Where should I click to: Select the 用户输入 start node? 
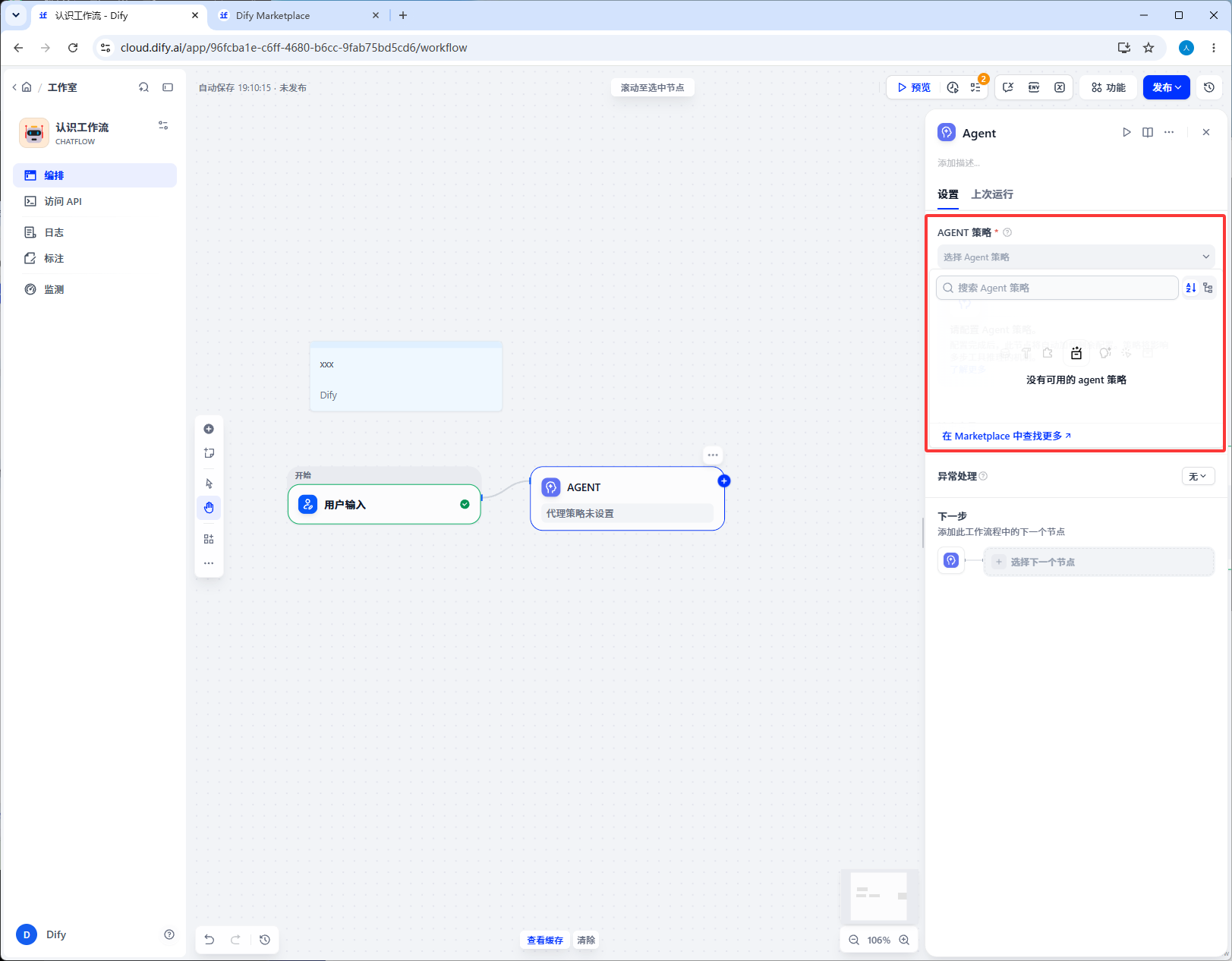pyautogui.click(x=384, y=504)
